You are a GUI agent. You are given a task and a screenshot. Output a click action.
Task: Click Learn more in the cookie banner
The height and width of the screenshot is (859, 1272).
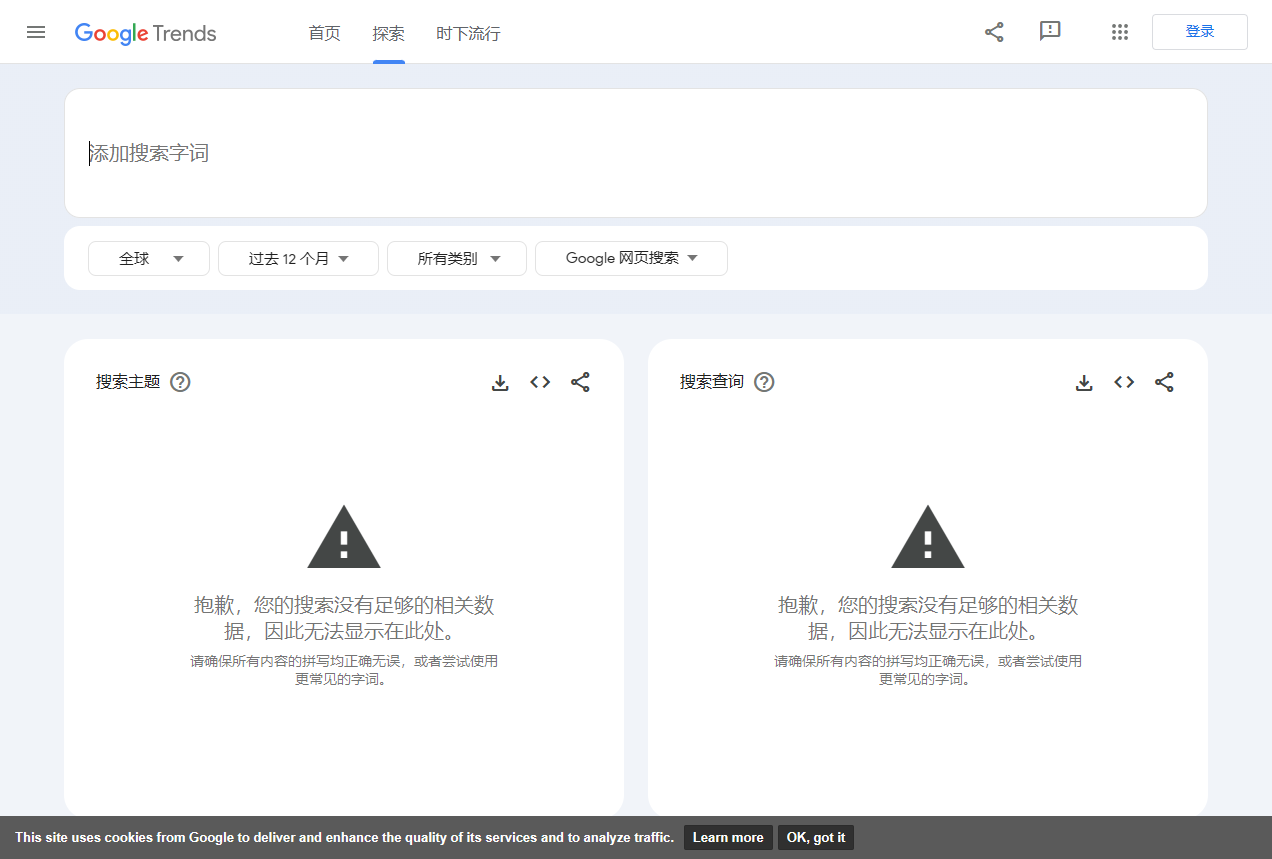click(728, 837)
